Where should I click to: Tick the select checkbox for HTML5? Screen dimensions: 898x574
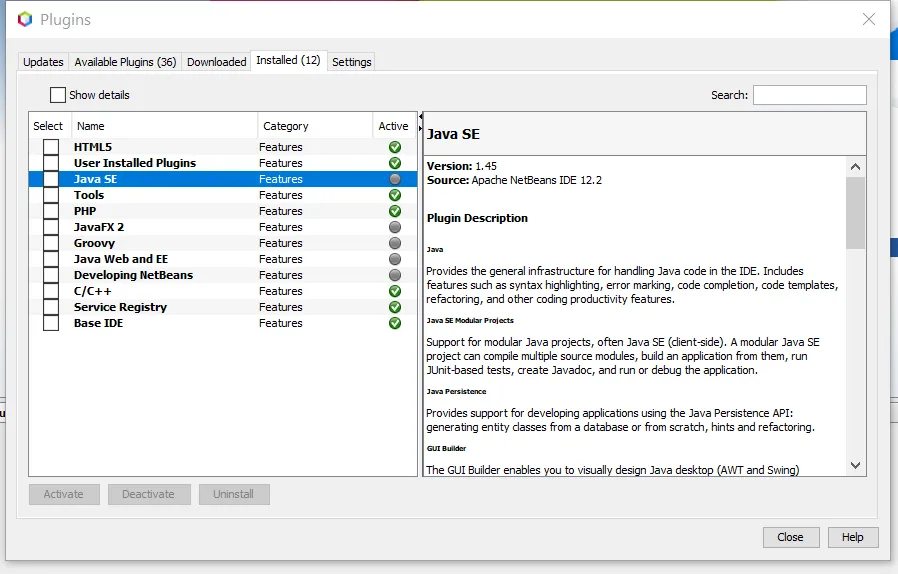51,147
